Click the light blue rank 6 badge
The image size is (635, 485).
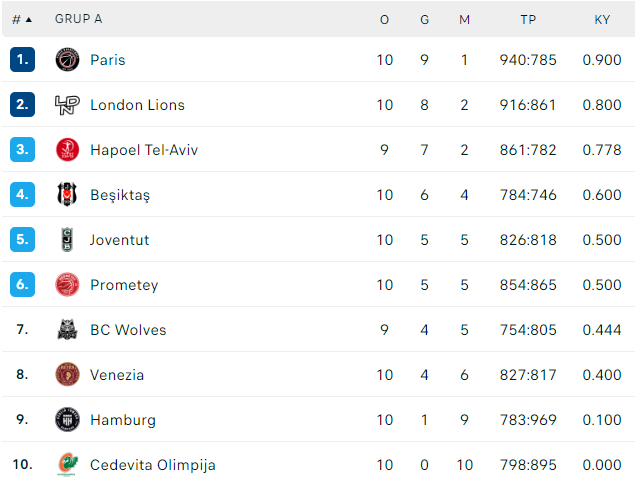[22, 285]
